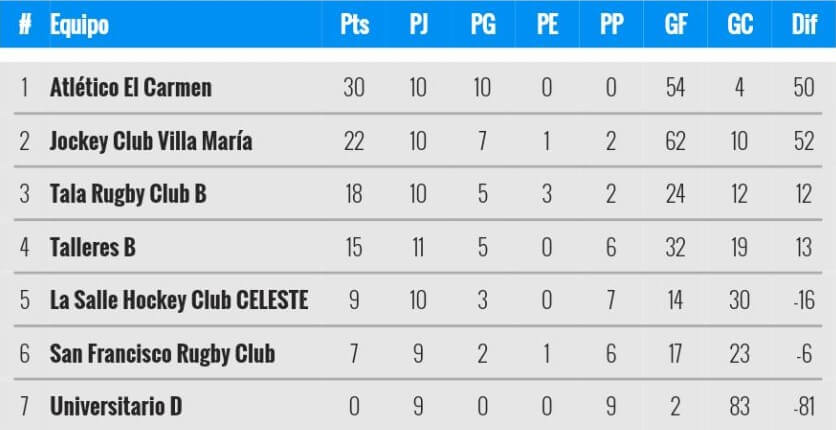Click the PP column header
The image size is (836, 430).
611,25
